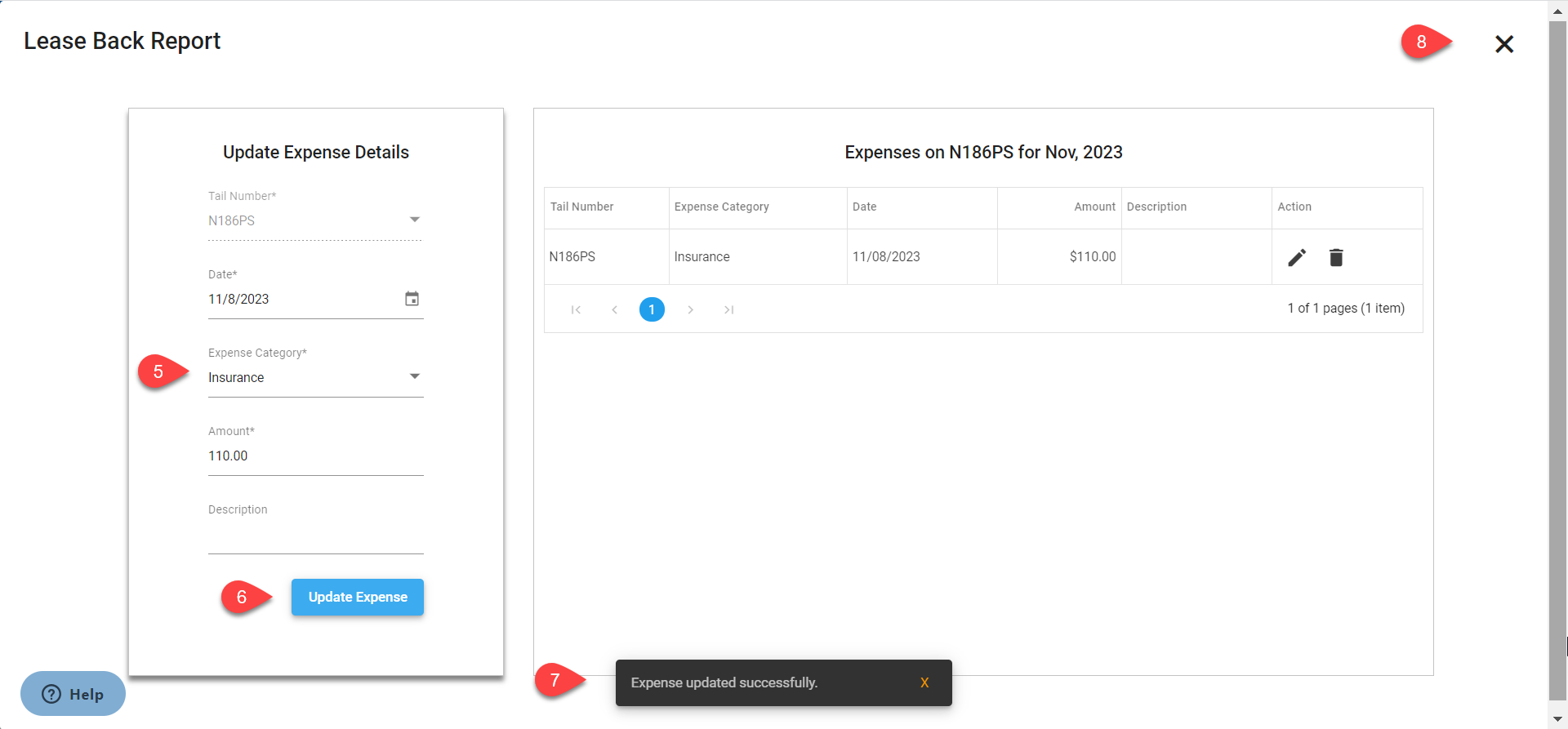Go to first page of expenses

576,309
